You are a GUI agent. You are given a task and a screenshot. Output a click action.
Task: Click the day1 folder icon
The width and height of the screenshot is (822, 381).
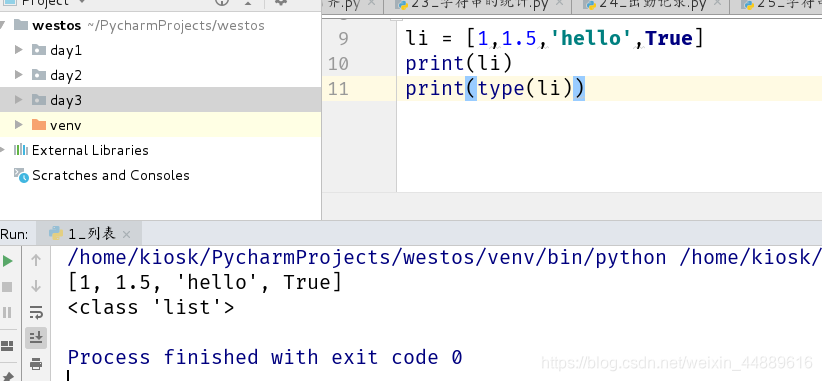point(39,50)
